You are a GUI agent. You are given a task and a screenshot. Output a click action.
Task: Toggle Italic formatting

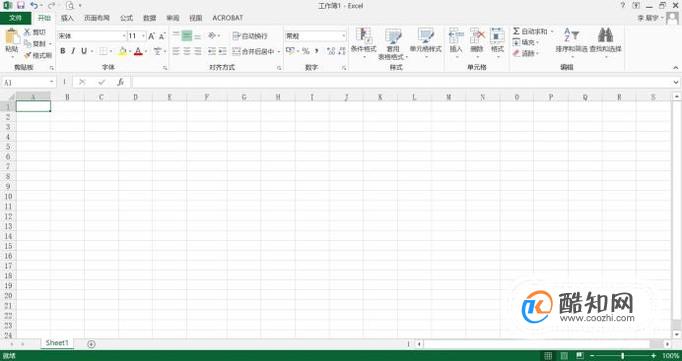73,51
